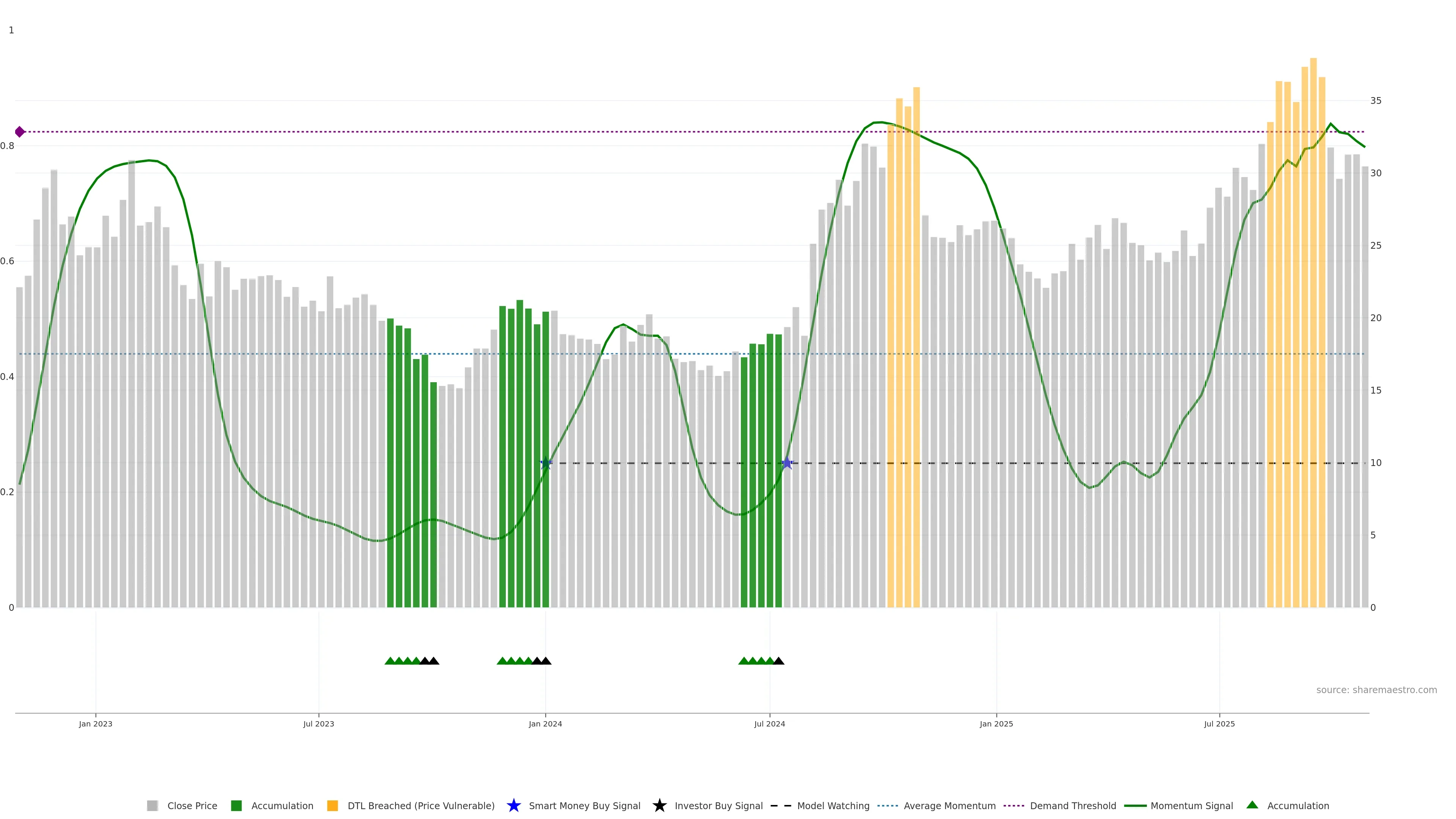Click the blue star after Jul 2024
Viewport: 1456px width, 819px height.
(x=788, y=463)
